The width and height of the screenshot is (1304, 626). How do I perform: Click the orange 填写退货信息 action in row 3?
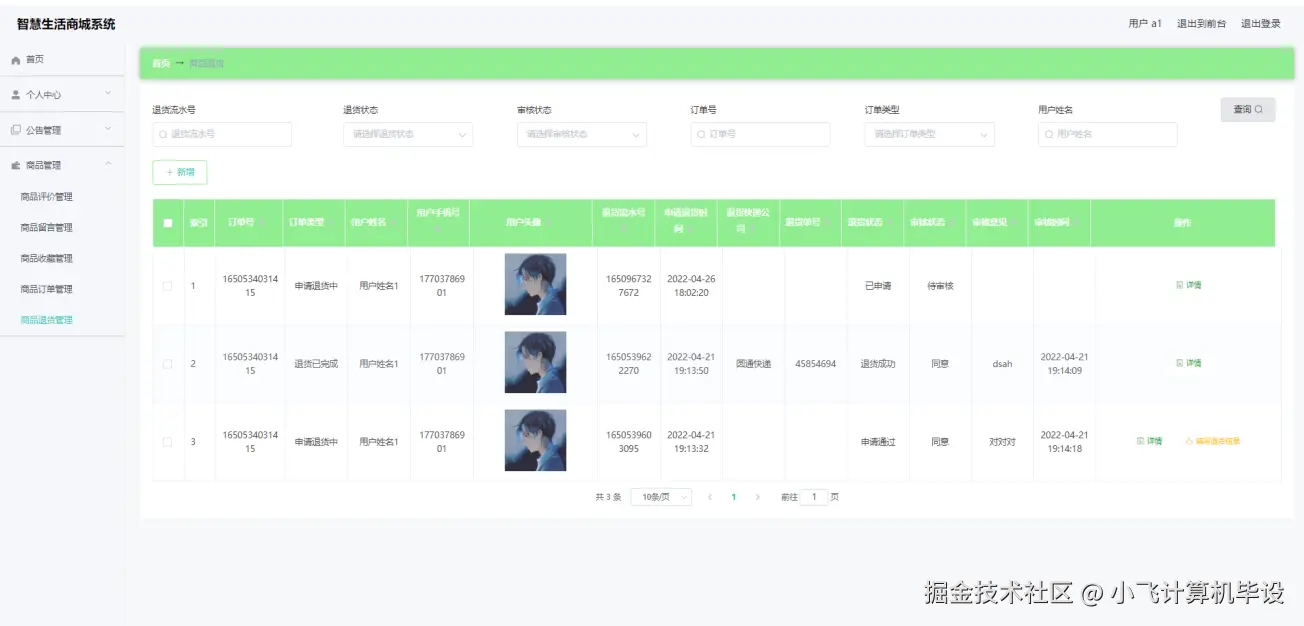[1212, 441]
